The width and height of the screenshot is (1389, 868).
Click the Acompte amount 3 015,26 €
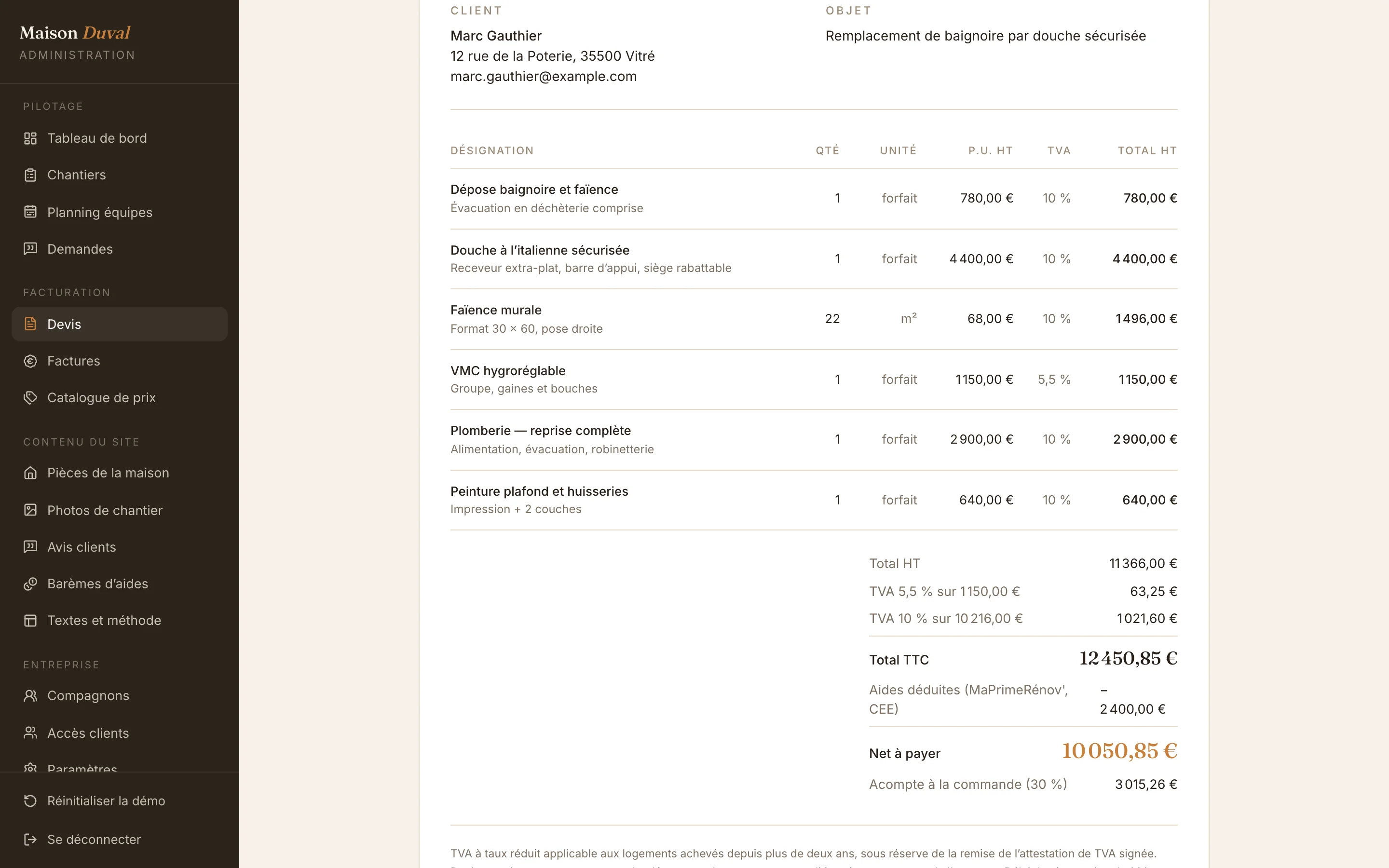1146,784
